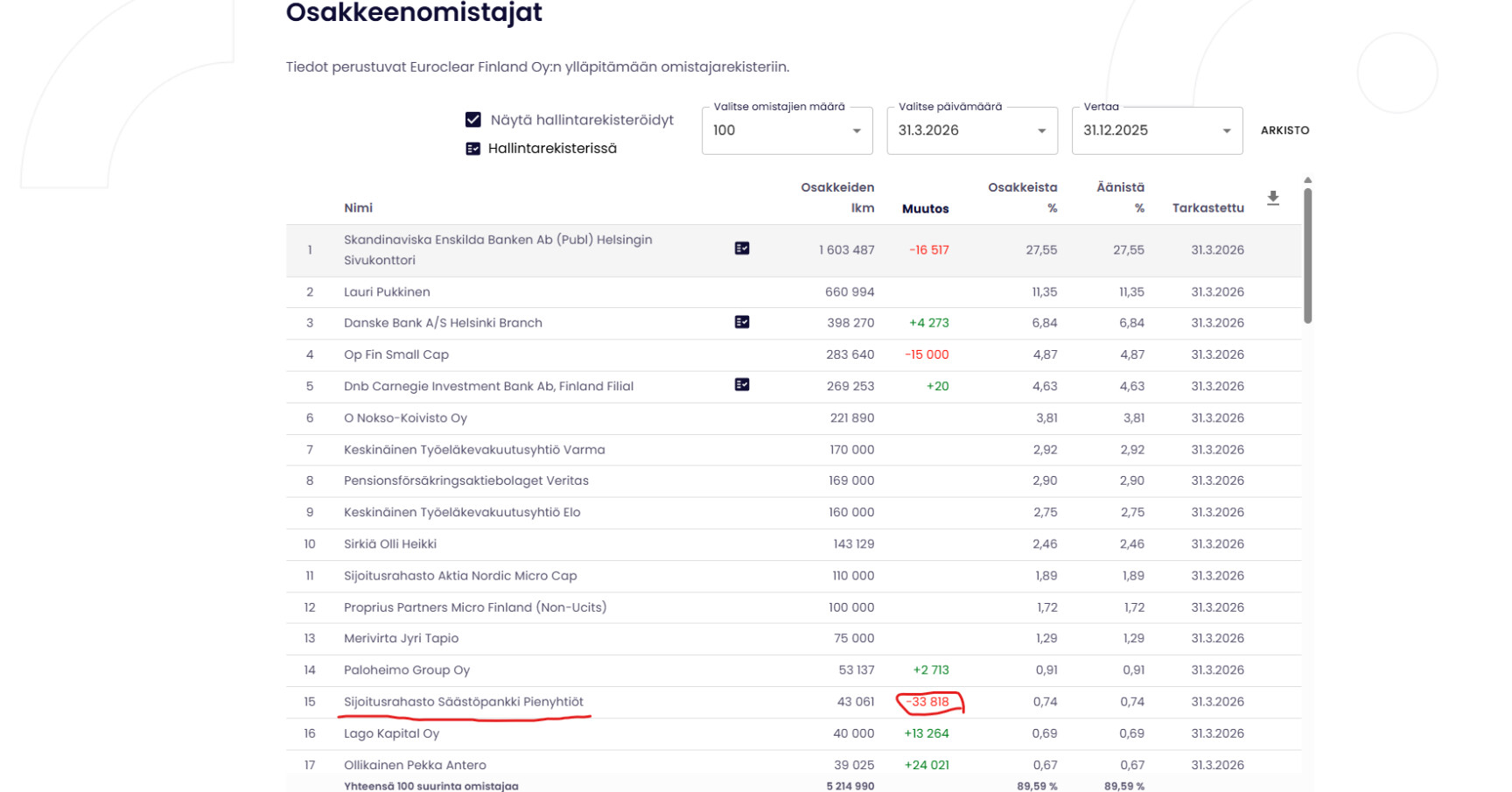Click nominee-registered icon in Danske Bank row
The width and height of the screenshot is (1512, 792).
(742, 322)
